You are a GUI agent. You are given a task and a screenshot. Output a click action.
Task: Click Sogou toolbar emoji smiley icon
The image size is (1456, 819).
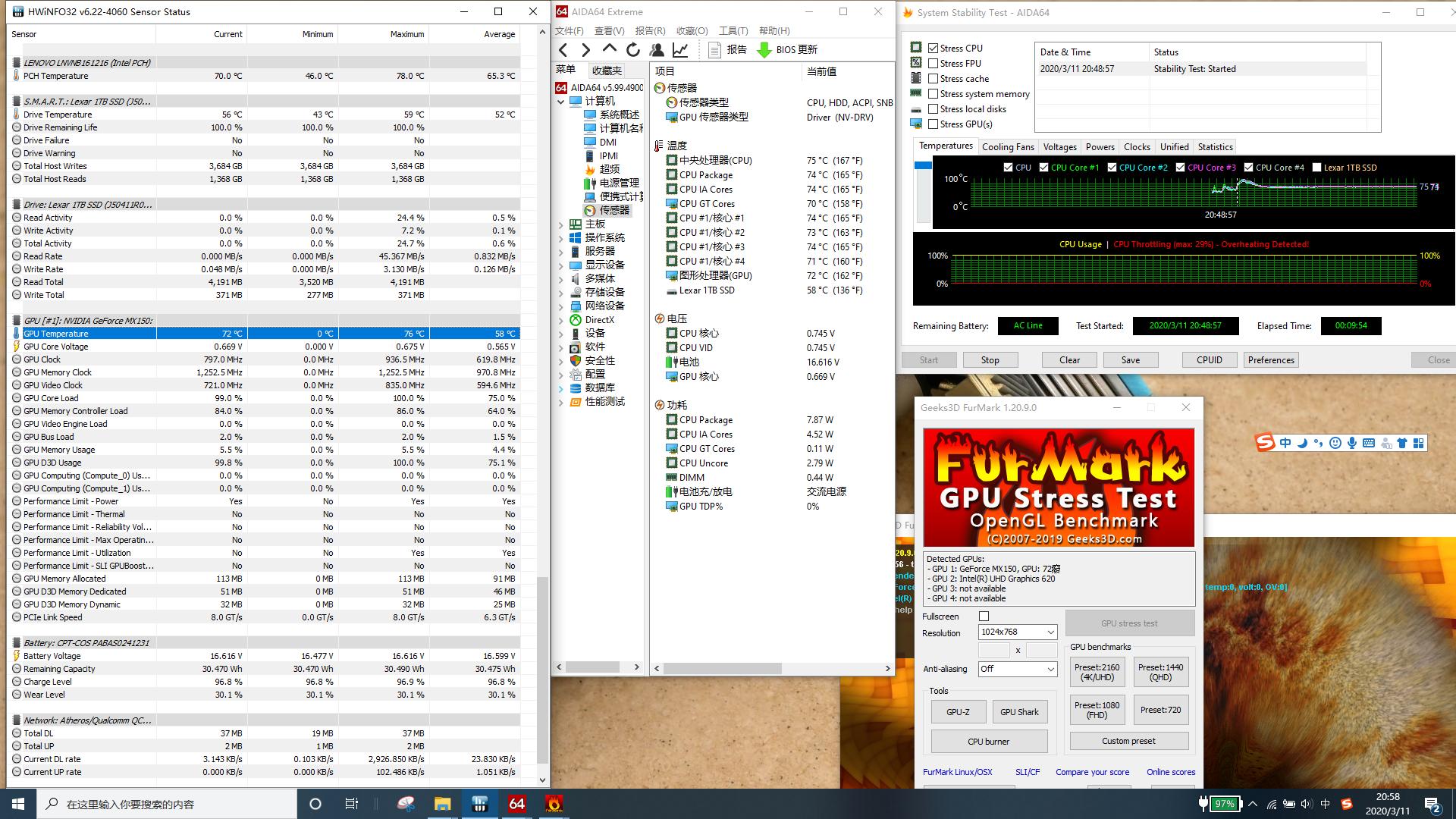click(1335, 443)
